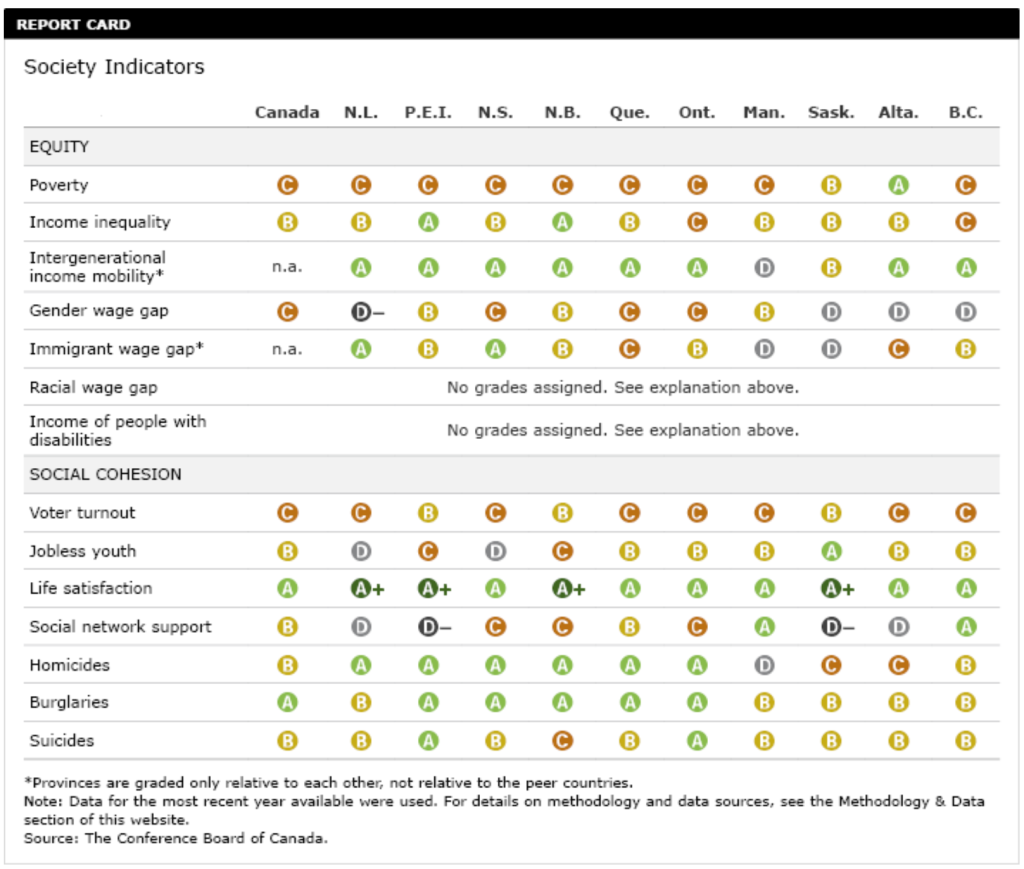Click B.C.'s A grade for Social network support
This screenshot has width=1024, height=869.
click(x=965, y=627)
